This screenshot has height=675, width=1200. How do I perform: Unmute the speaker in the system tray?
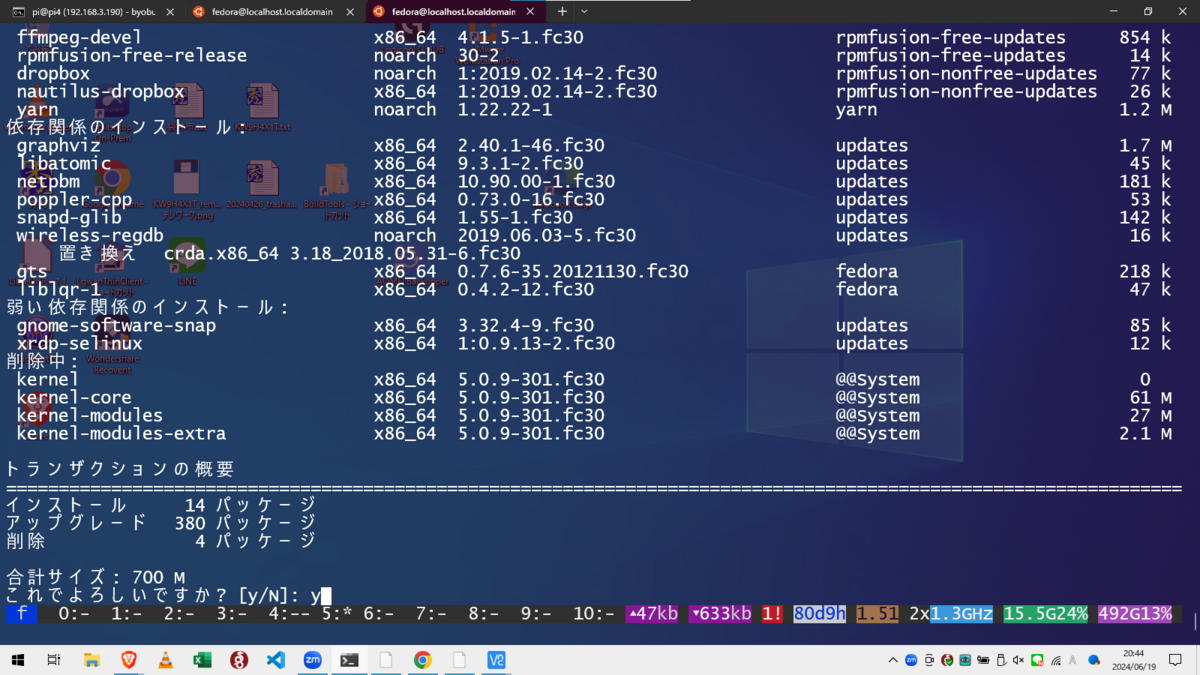pyautogui.click(x=1017, y=660)
